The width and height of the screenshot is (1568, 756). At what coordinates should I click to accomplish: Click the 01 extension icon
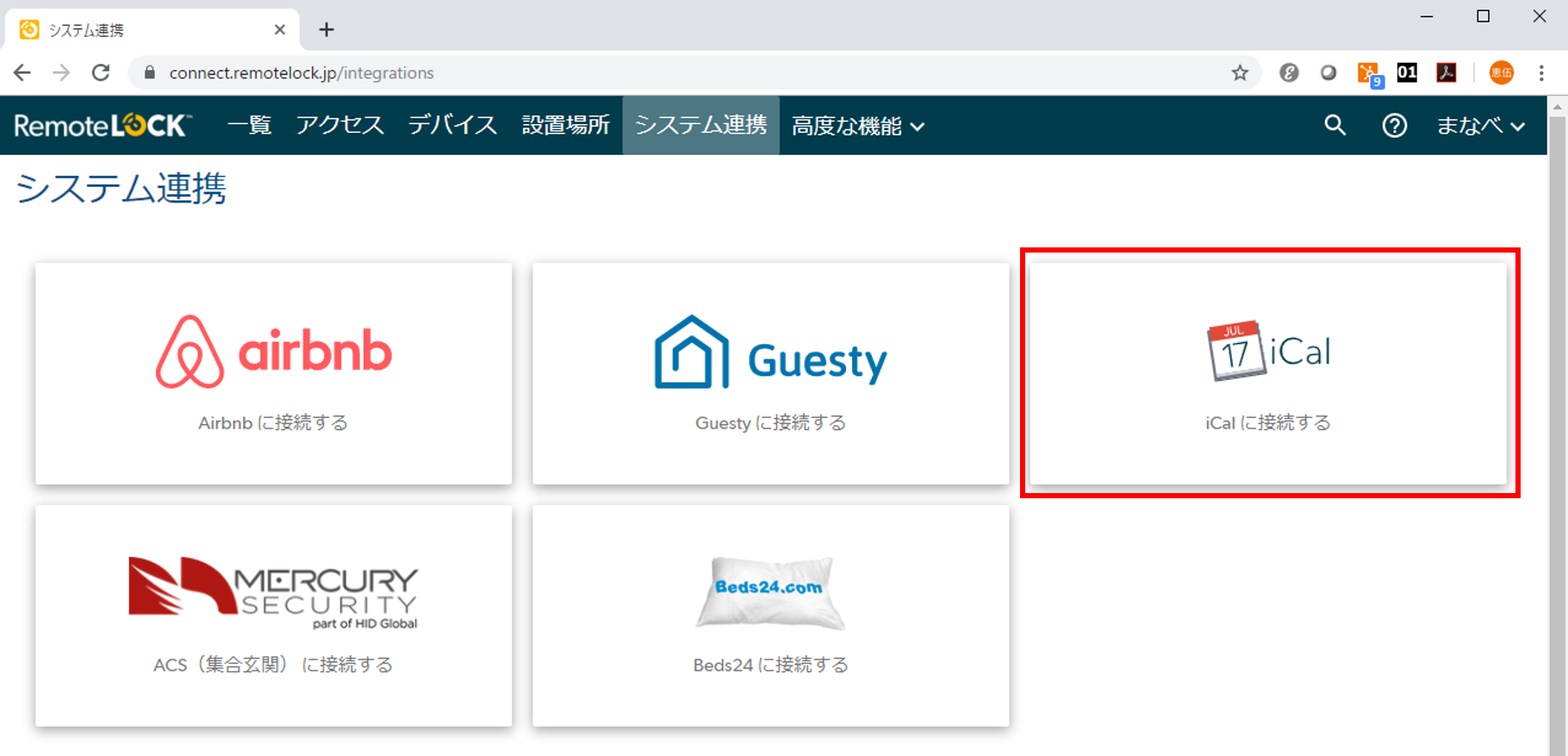1407,73
